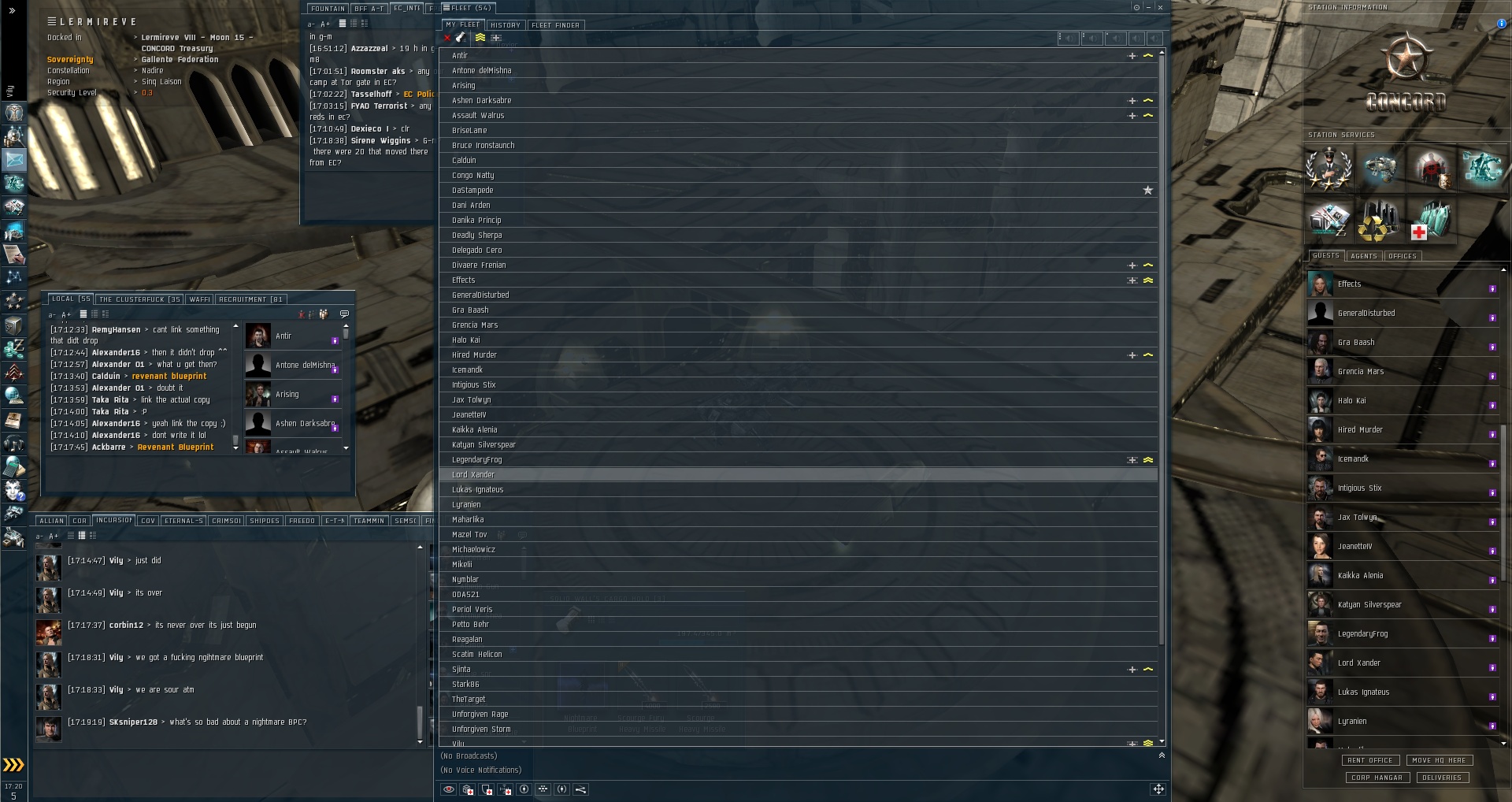This screenshot has height=802, width=1512.
Task: Open the Fitting window from the Neocom
Action: 13,184
